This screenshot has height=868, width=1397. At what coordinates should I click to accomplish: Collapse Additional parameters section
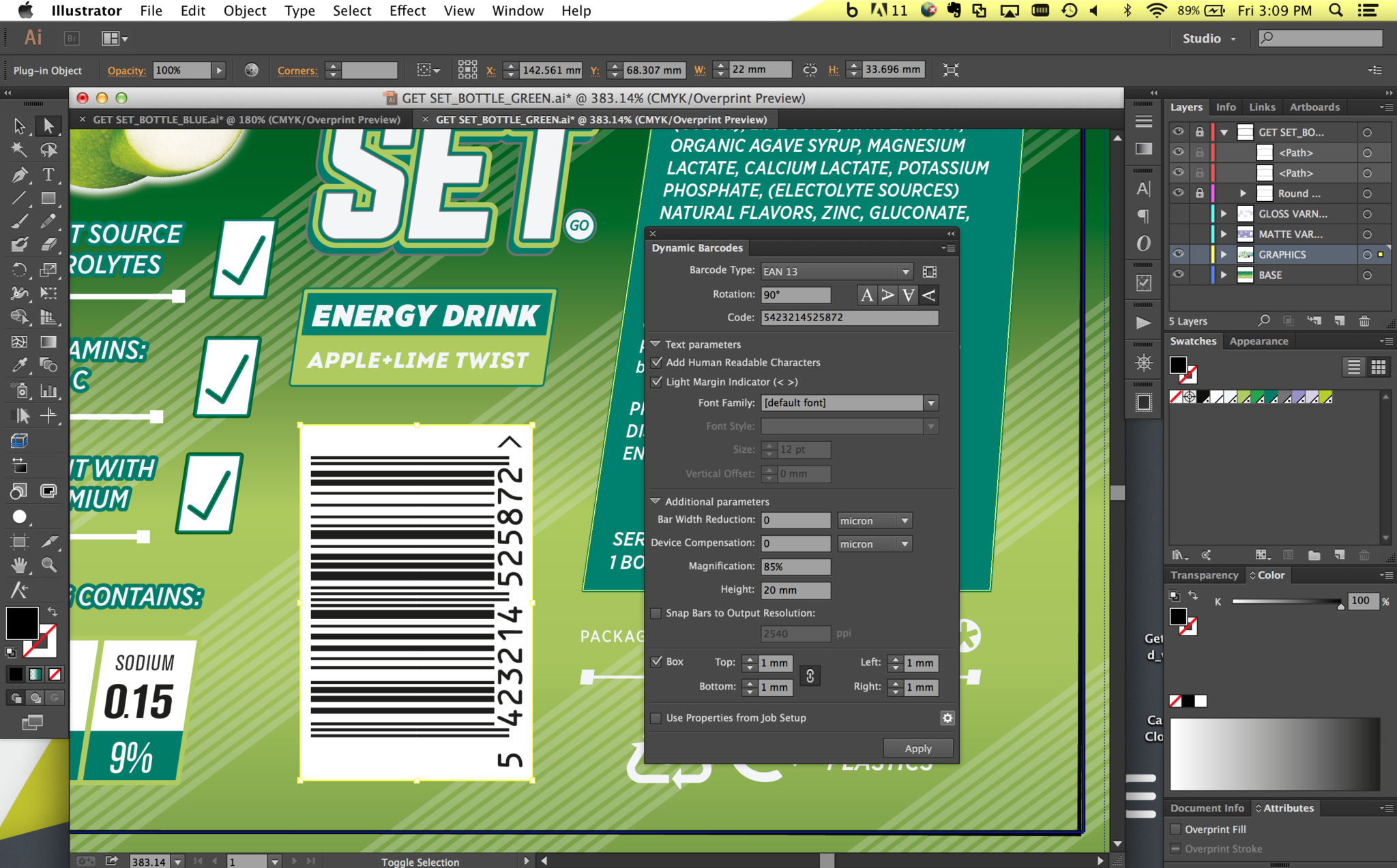point(656,501)
